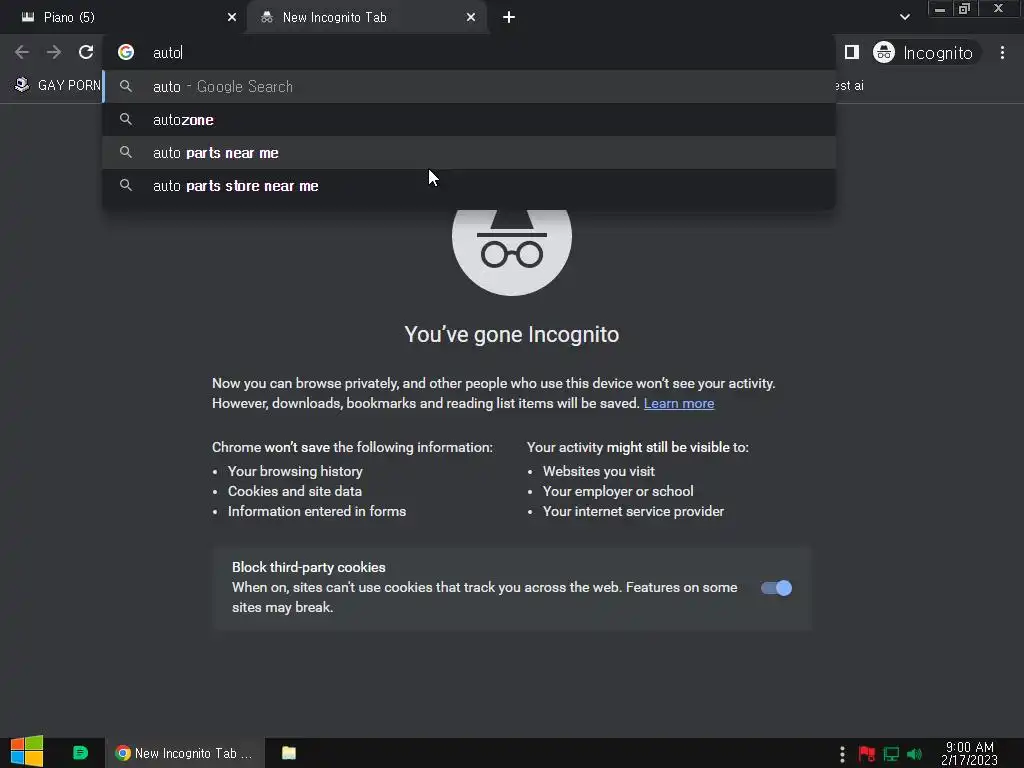1024x768 pixels.
Task: Choose the 'autozone' suggestion
Action: point(469,120)
